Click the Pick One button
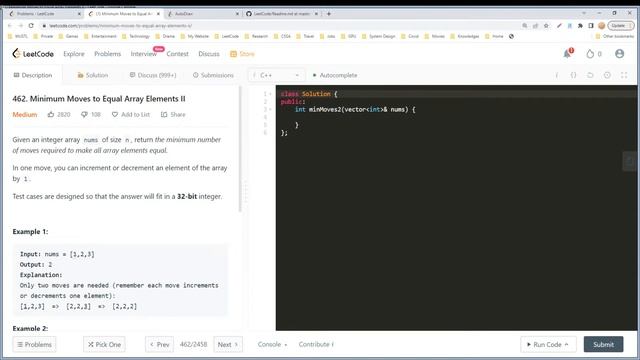 coord(104,344)
